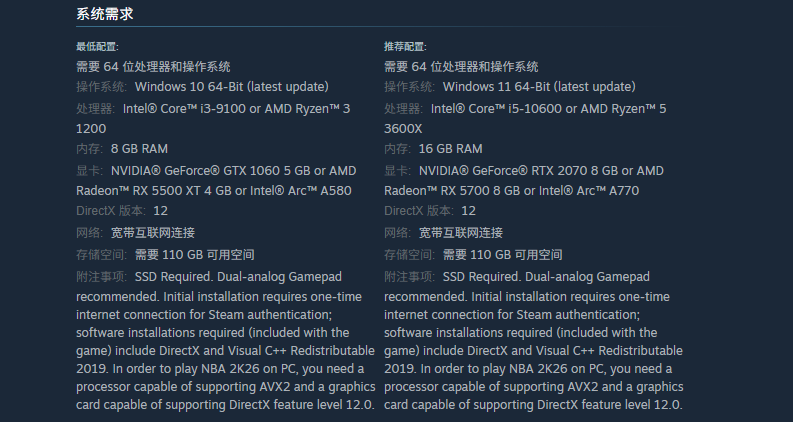This screenshot has width=793, height=422.
Task: Click the 系统需求 section heading
Action: pos(105,14)
